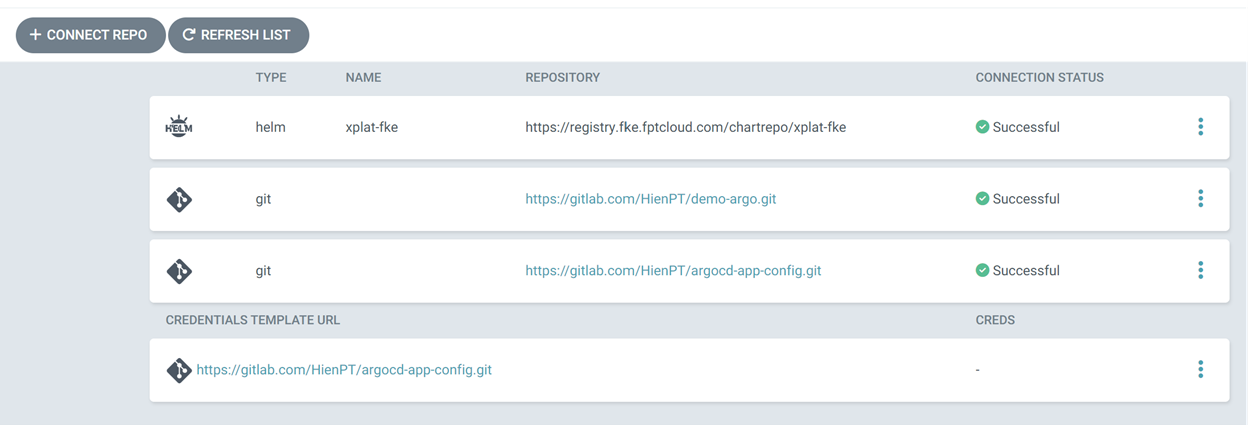Click the Helm icon on xplat-fke row
Screen dimensions: 1248x425
tap(179, 127)
